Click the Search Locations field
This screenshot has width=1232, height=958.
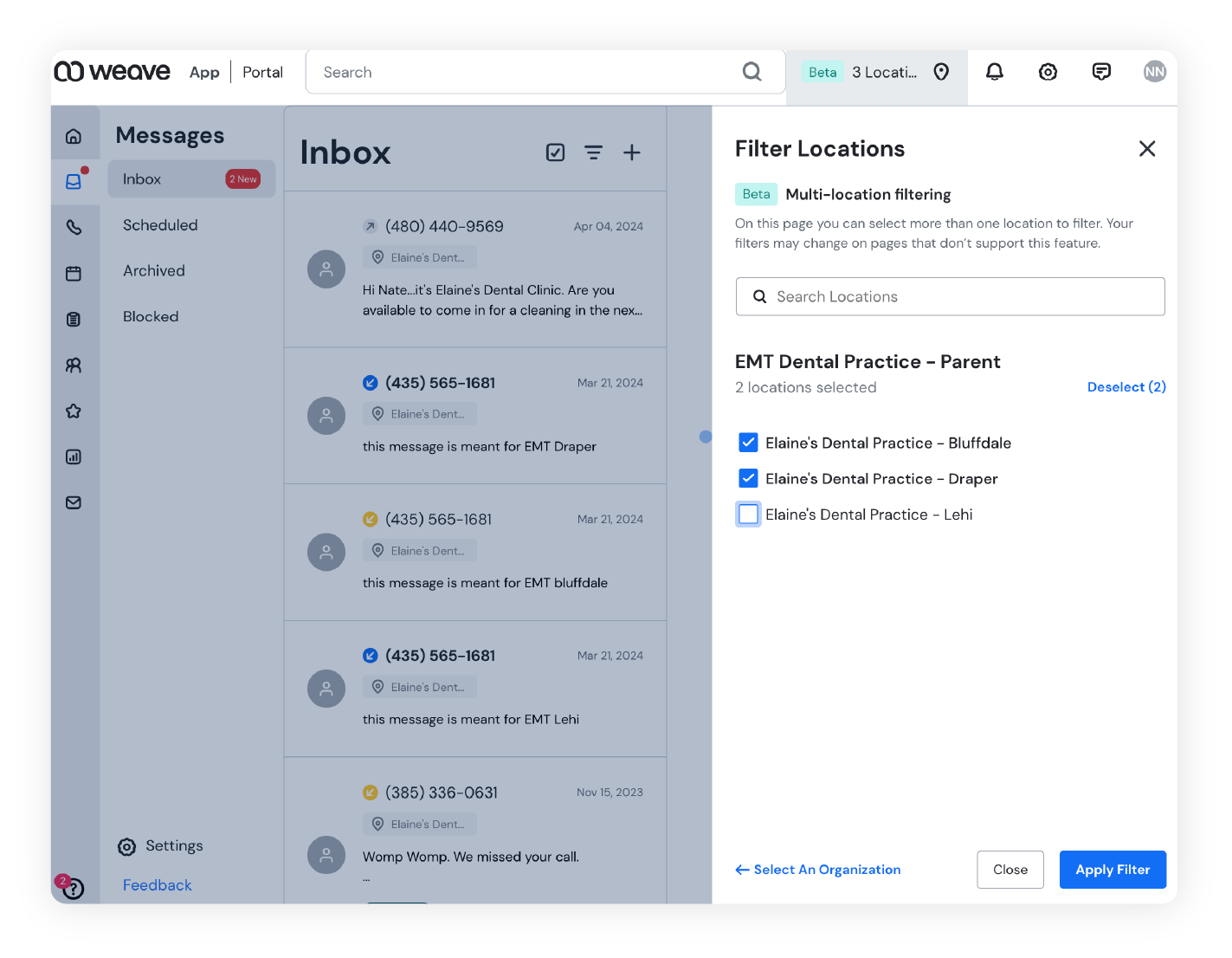(x=950, y=296)
